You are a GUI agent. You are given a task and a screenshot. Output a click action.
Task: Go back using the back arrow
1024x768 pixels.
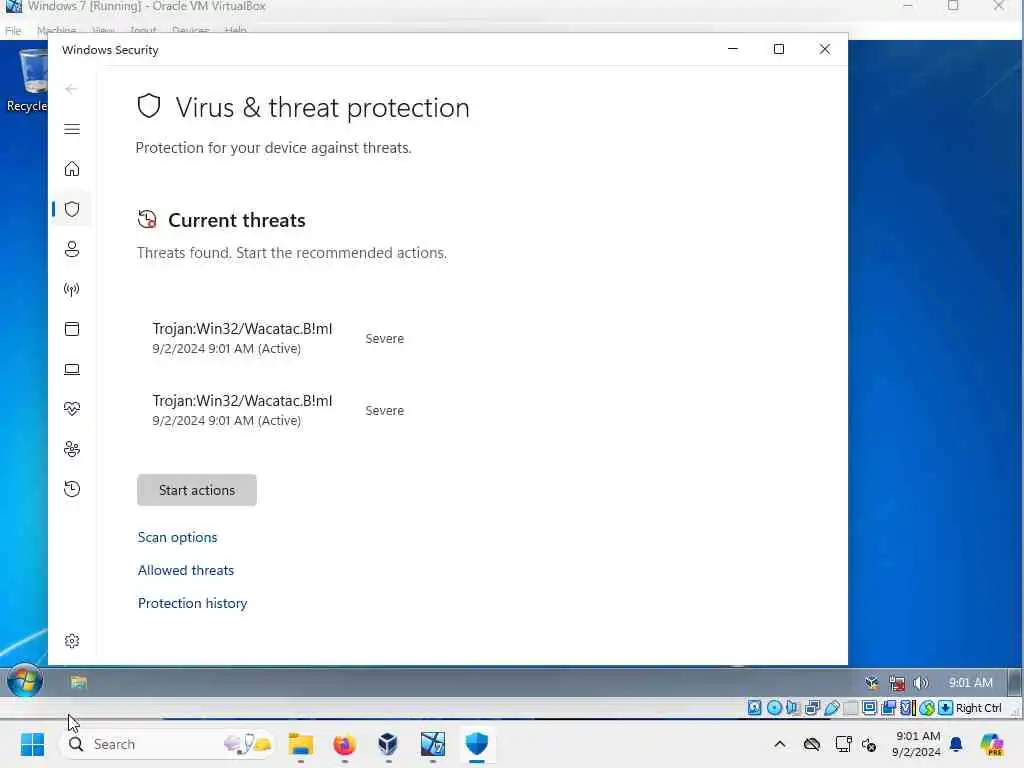[71, 89]
